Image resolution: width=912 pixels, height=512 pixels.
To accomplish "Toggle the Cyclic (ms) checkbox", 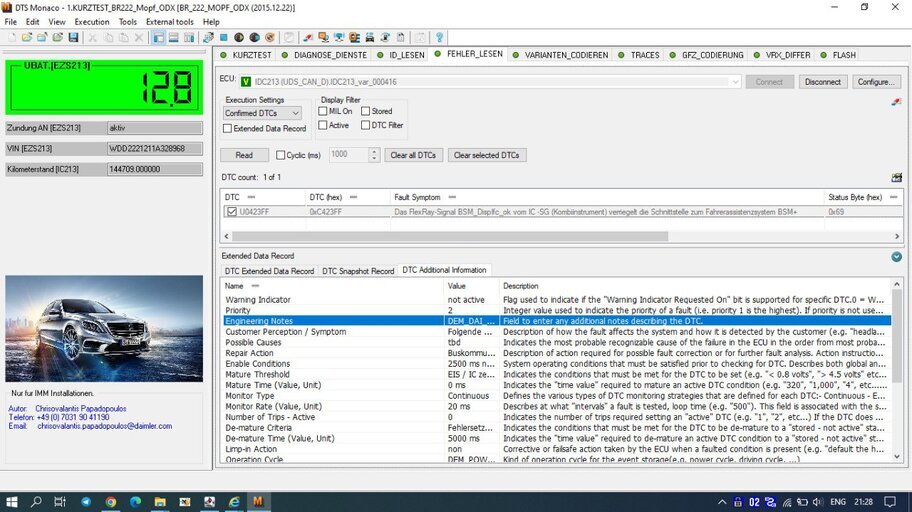I will (280, 155).
